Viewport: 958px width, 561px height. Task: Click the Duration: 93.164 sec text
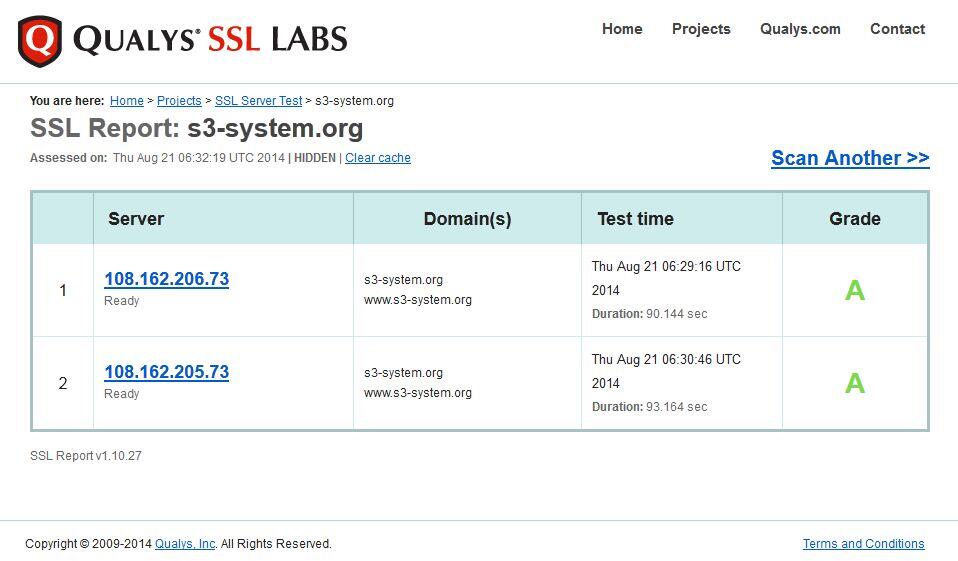pos(649,407)
